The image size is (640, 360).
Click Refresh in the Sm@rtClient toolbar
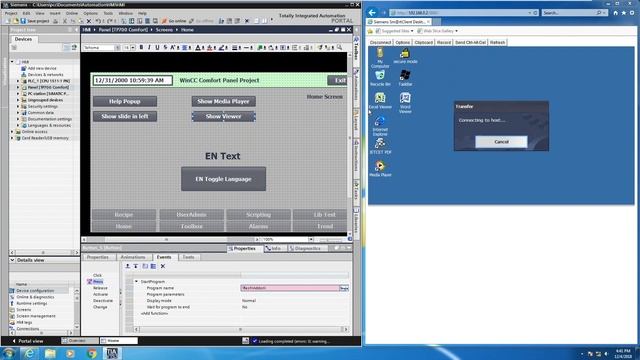pos(497,42)
